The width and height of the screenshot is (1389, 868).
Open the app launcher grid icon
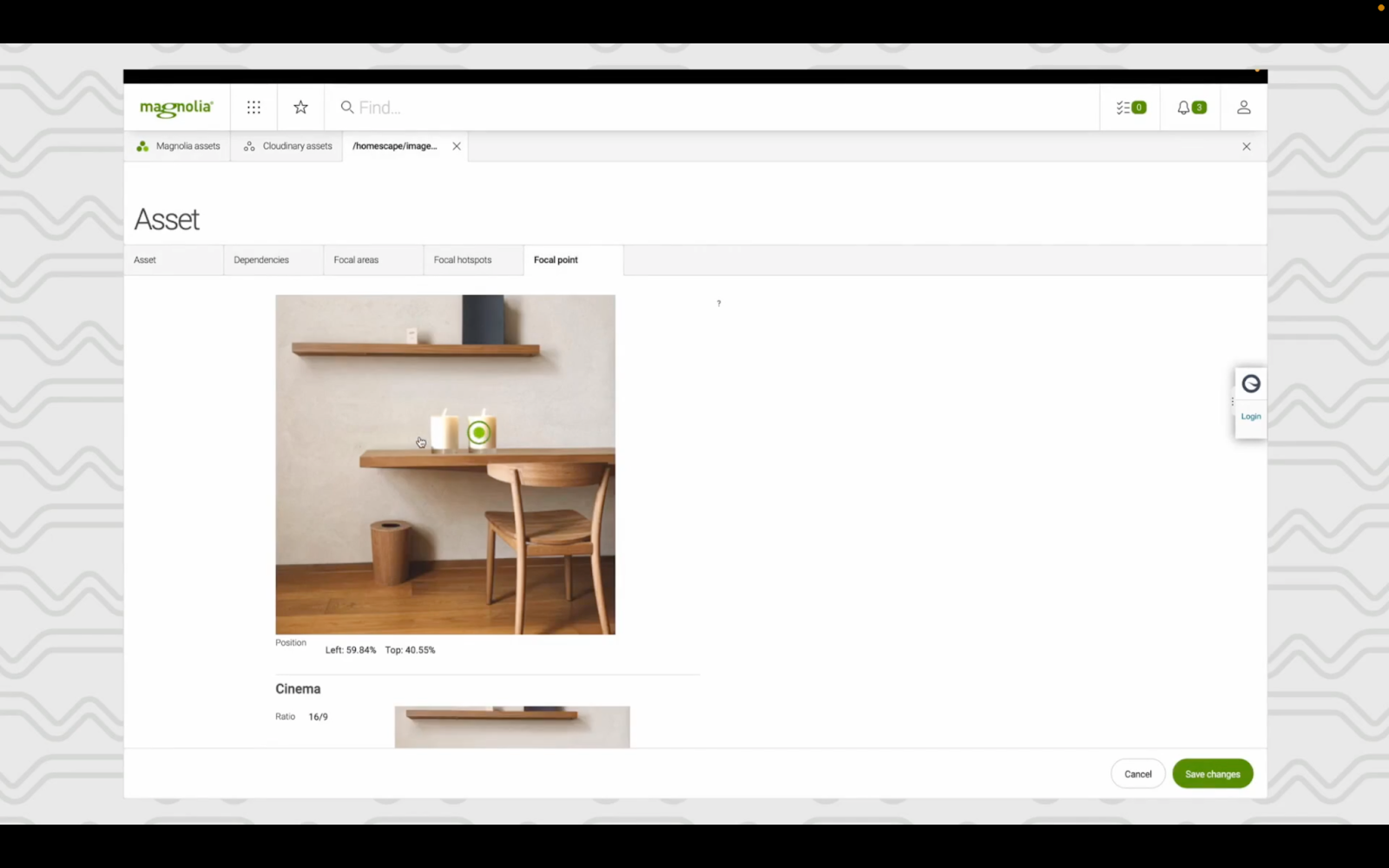click(253, 108)
